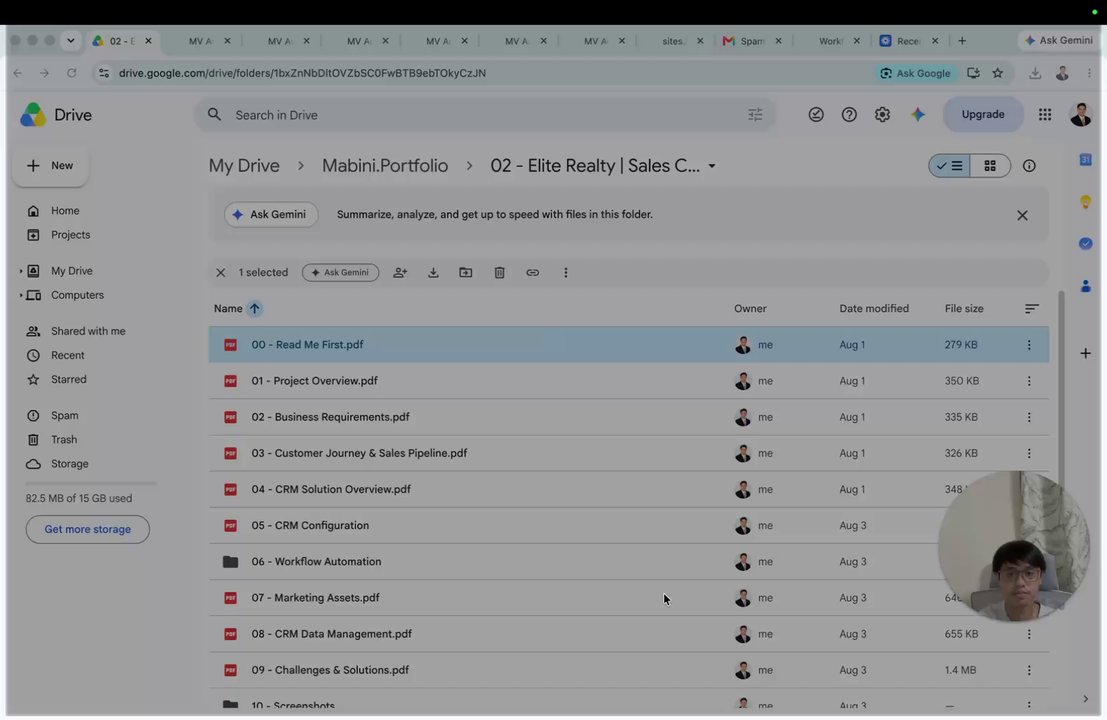Switch to grid layout view
Viewport: 1107px width, 720px height.
pos(990,166)
